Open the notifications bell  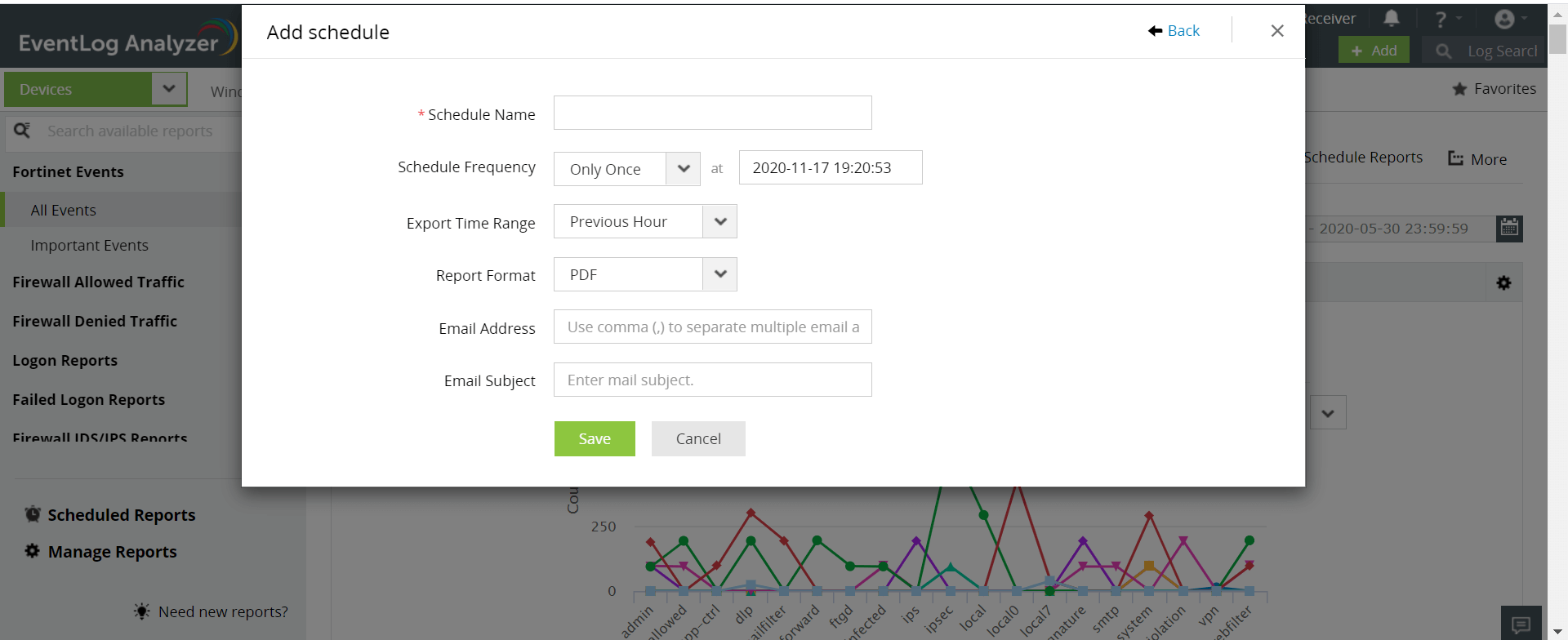1392,18
